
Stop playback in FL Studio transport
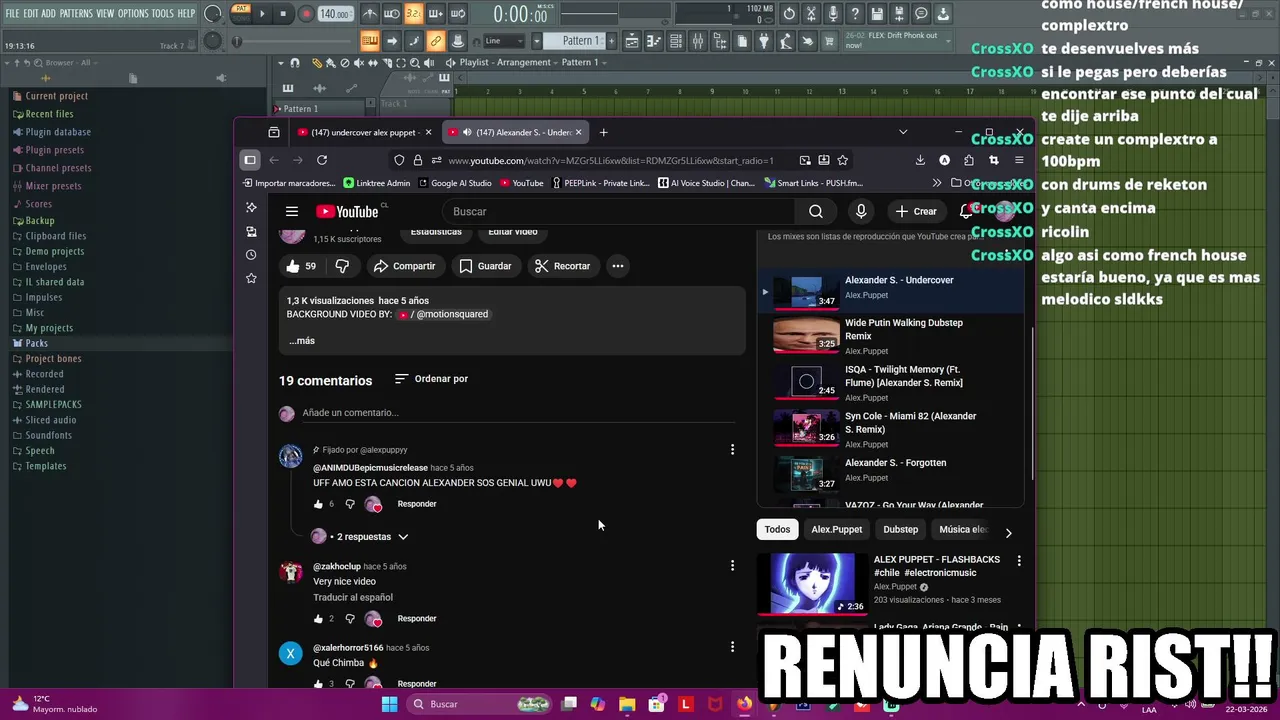coord(283,13)
